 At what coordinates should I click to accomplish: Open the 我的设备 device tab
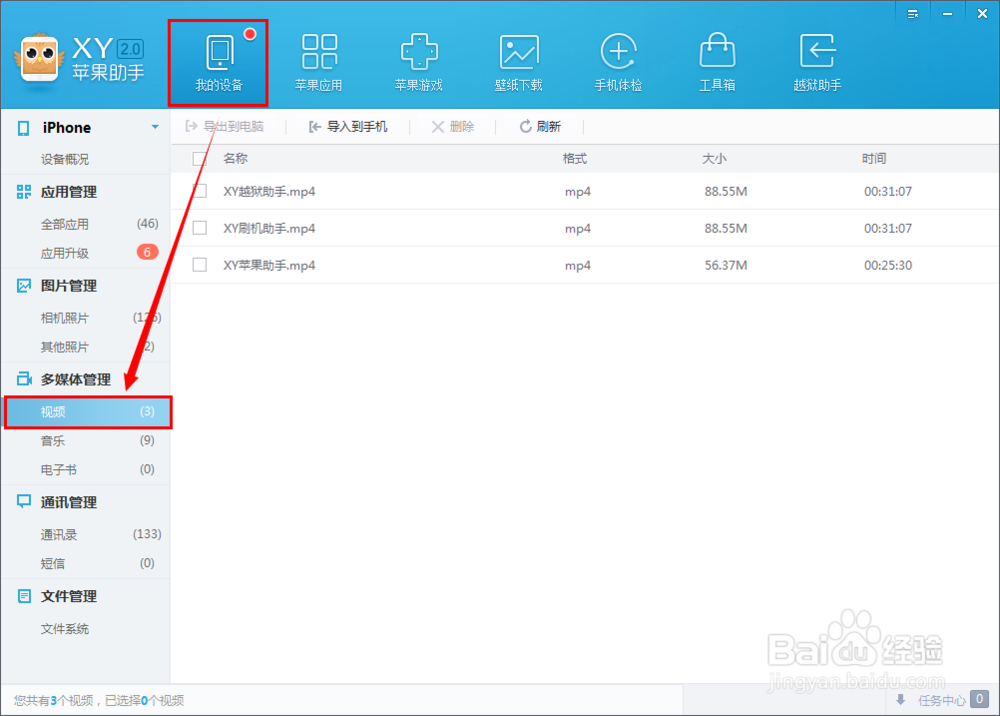pos(218,63)
